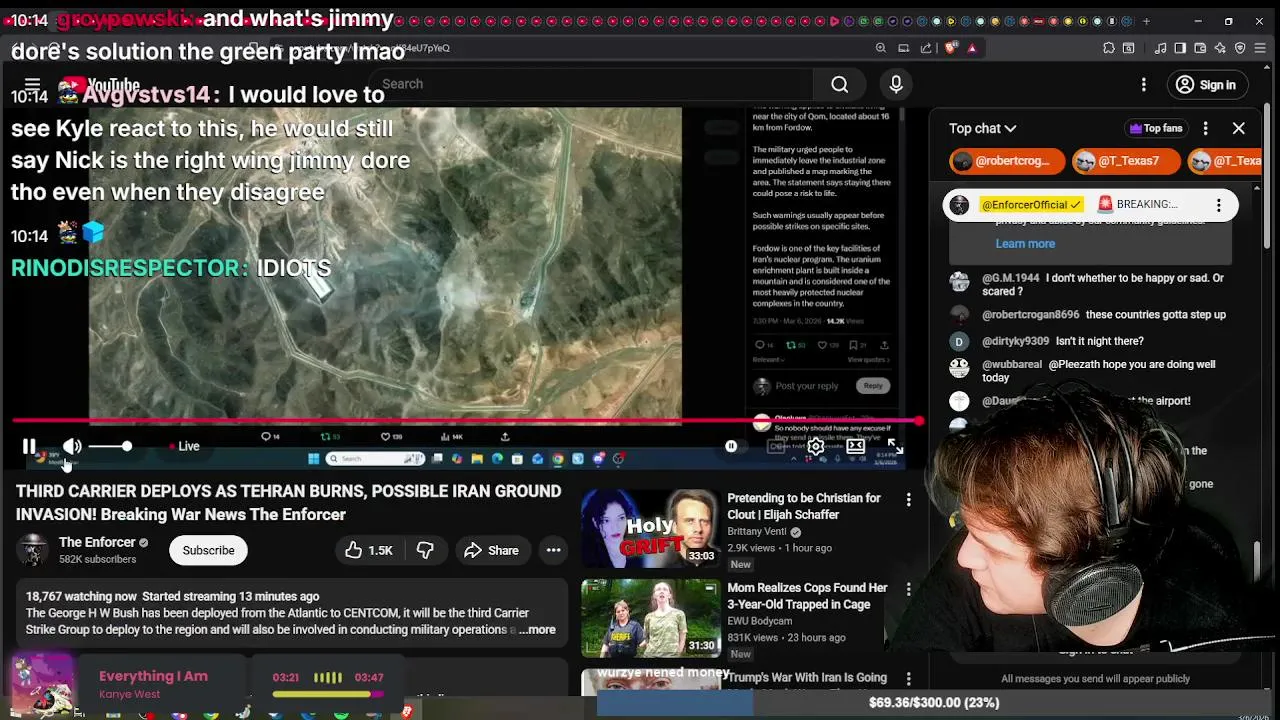Open 'Mom Realizes Cops Found Her' title link

point(807,596)
